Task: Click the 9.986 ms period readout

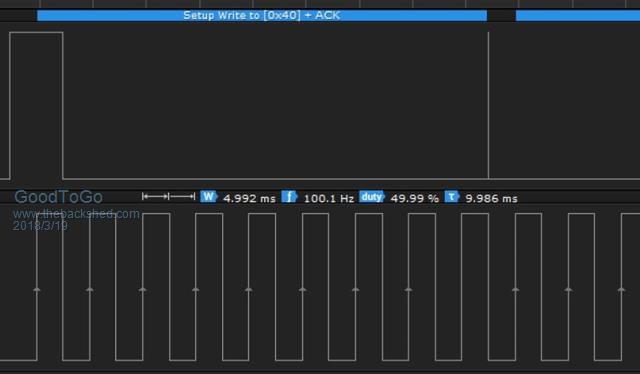Action: point(491,199)
